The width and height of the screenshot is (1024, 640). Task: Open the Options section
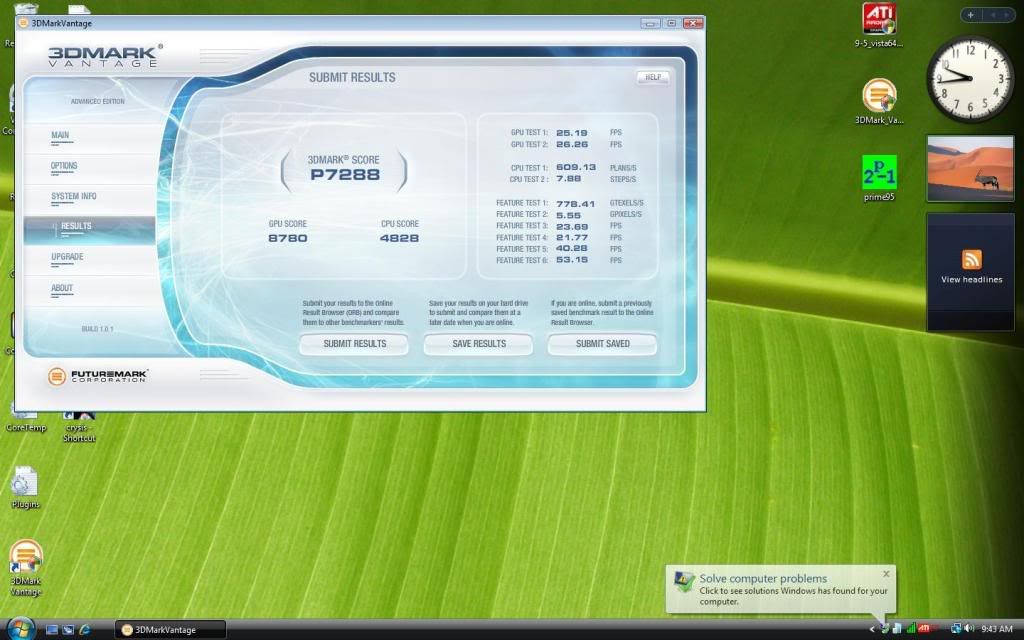point(64,167)
